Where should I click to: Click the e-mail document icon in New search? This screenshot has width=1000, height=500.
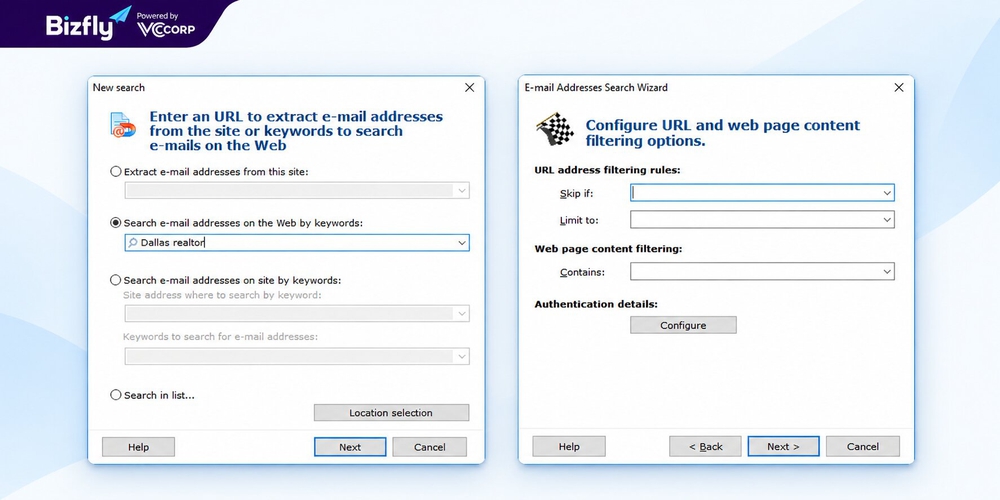click(122, 126)
